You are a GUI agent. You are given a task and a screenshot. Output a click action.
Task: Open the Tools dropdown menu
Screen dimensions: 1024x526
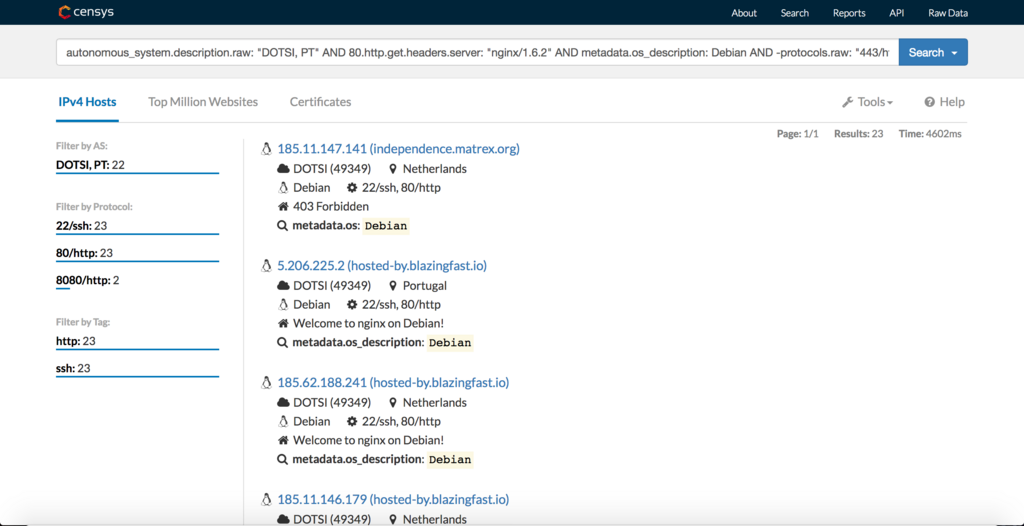click(x=868, y=102)
